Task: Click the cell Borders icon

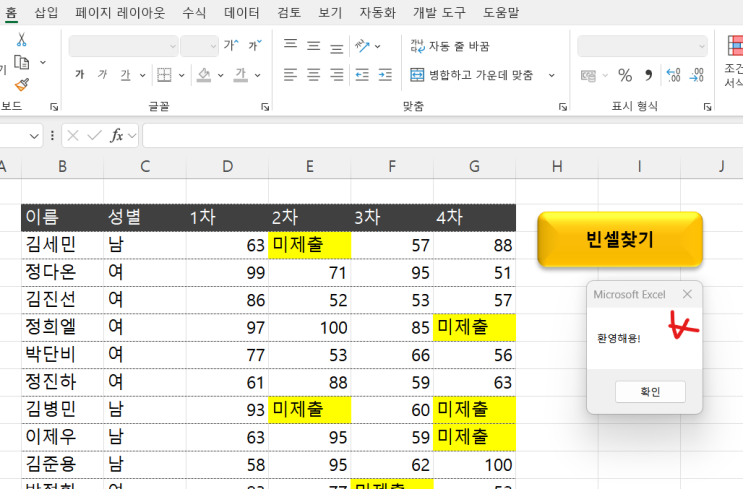Action: [x=164, y=75]
